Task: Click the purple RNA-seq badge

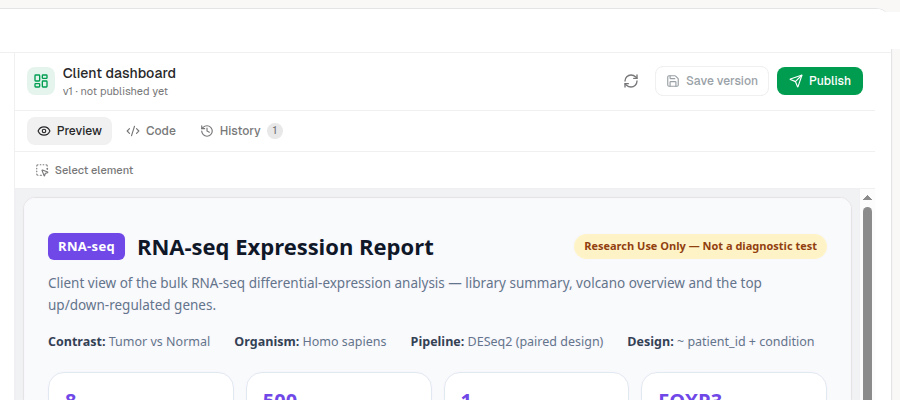Action: coord(86,247)
